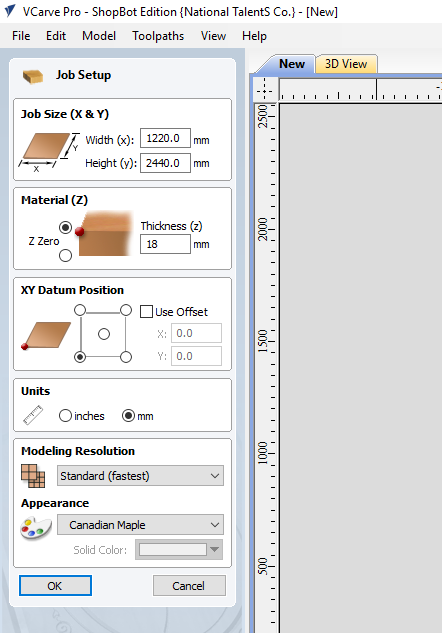The height and width of the screenshot is (633, 442).
Task: Set XY datum to center
Action: [104, 334]
